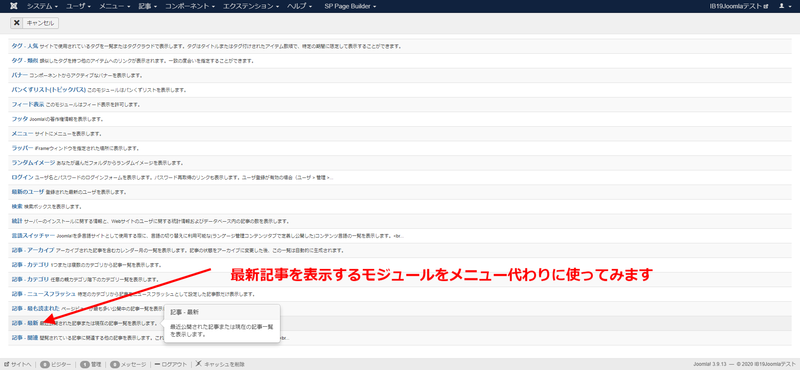Choose the メニュー module in the list
The height and width of the screenshot is (370, 800).
22,134
